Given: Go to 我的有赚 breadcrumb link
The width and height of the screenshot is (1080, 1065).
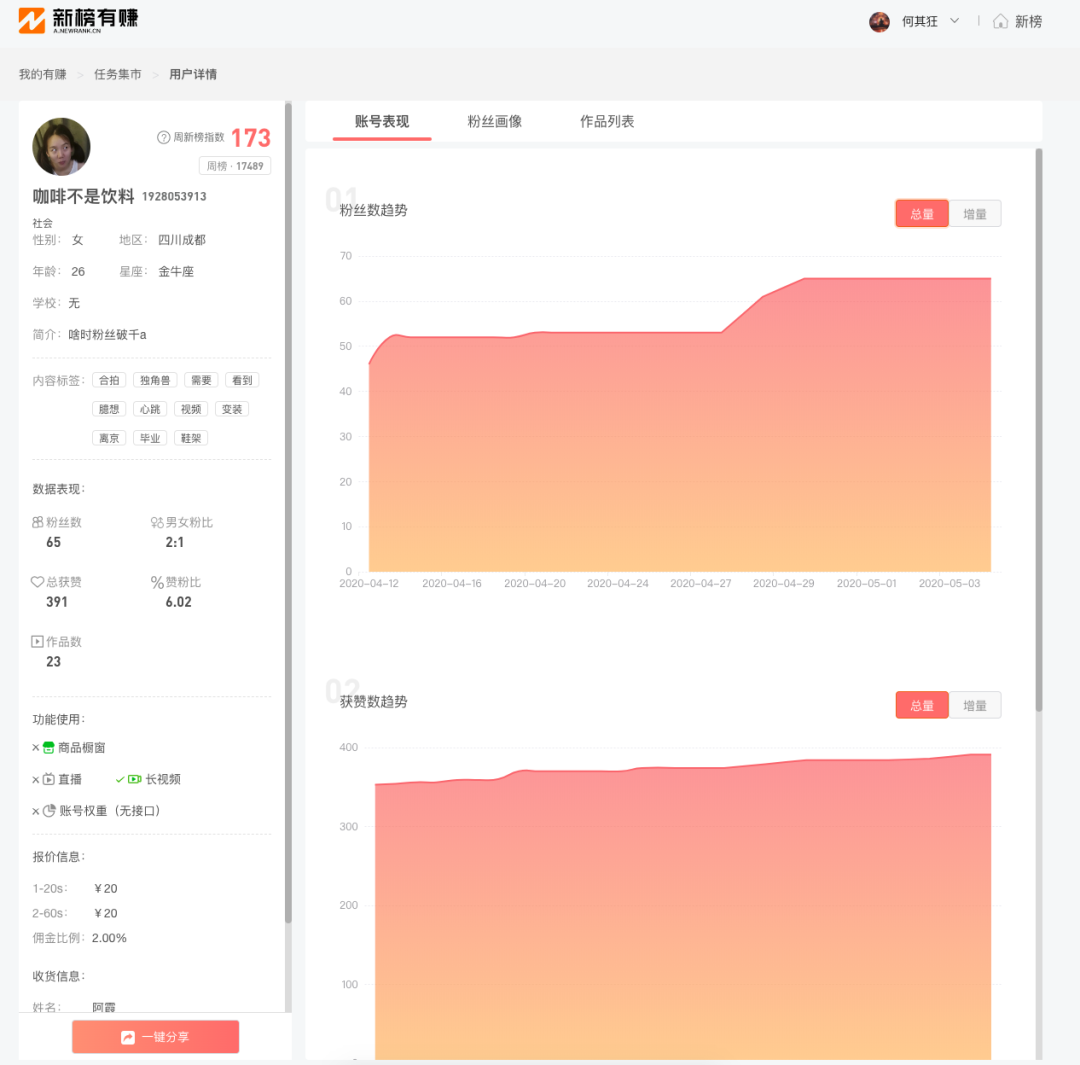Looking at the screenshot, I should click(x=42, y=74).
